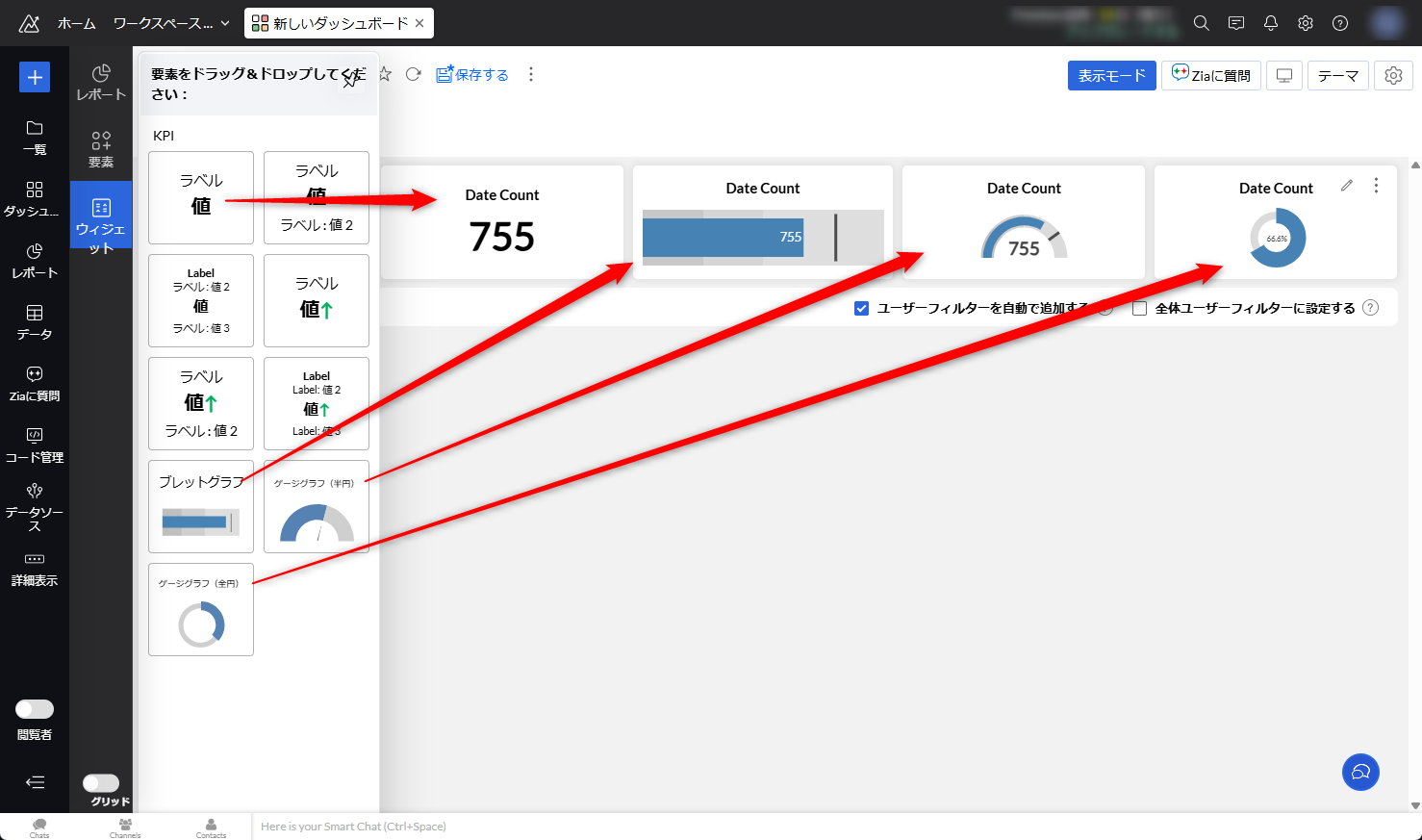This screenshot has width=1422, height=840.
Task: Open the データ section in sidebar
Action: point(35,322)
